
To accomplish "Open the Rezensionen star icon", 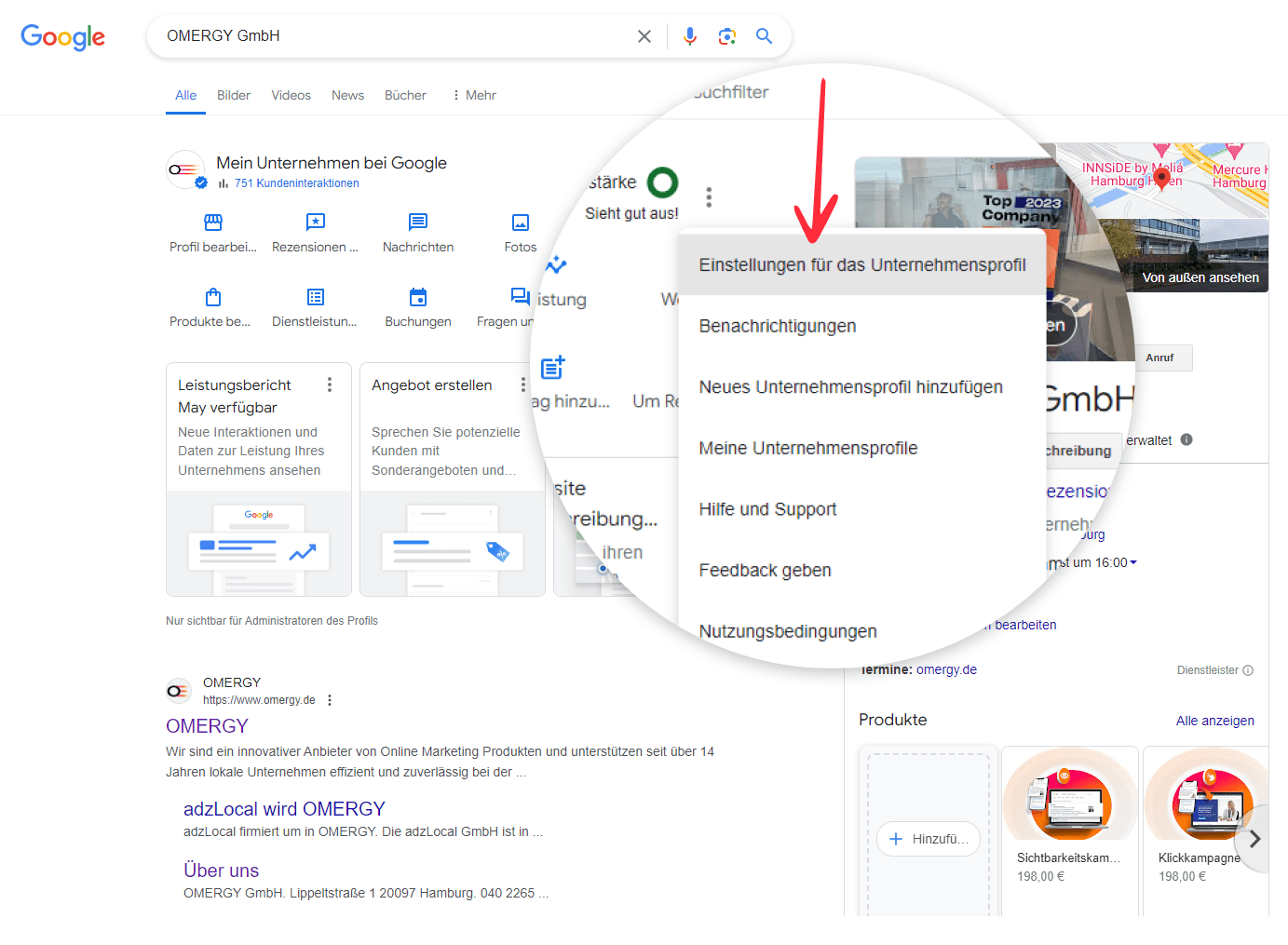I will 316,222.
